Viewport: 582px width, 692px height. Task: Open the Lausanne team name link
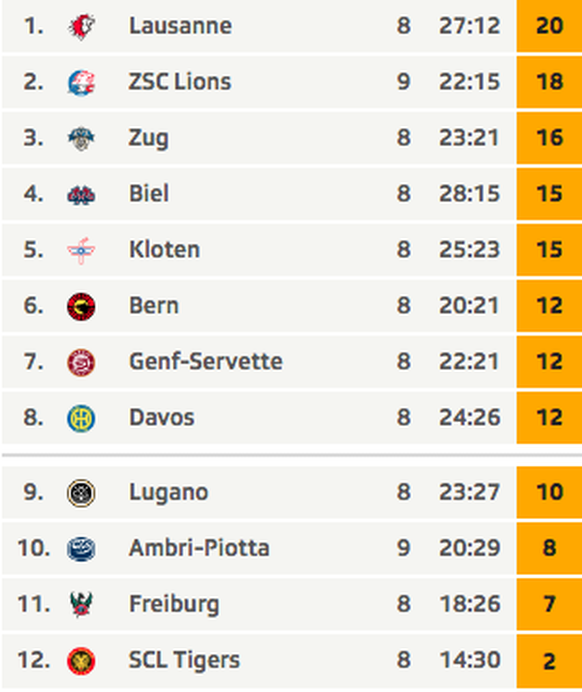(x=180, y=26)
